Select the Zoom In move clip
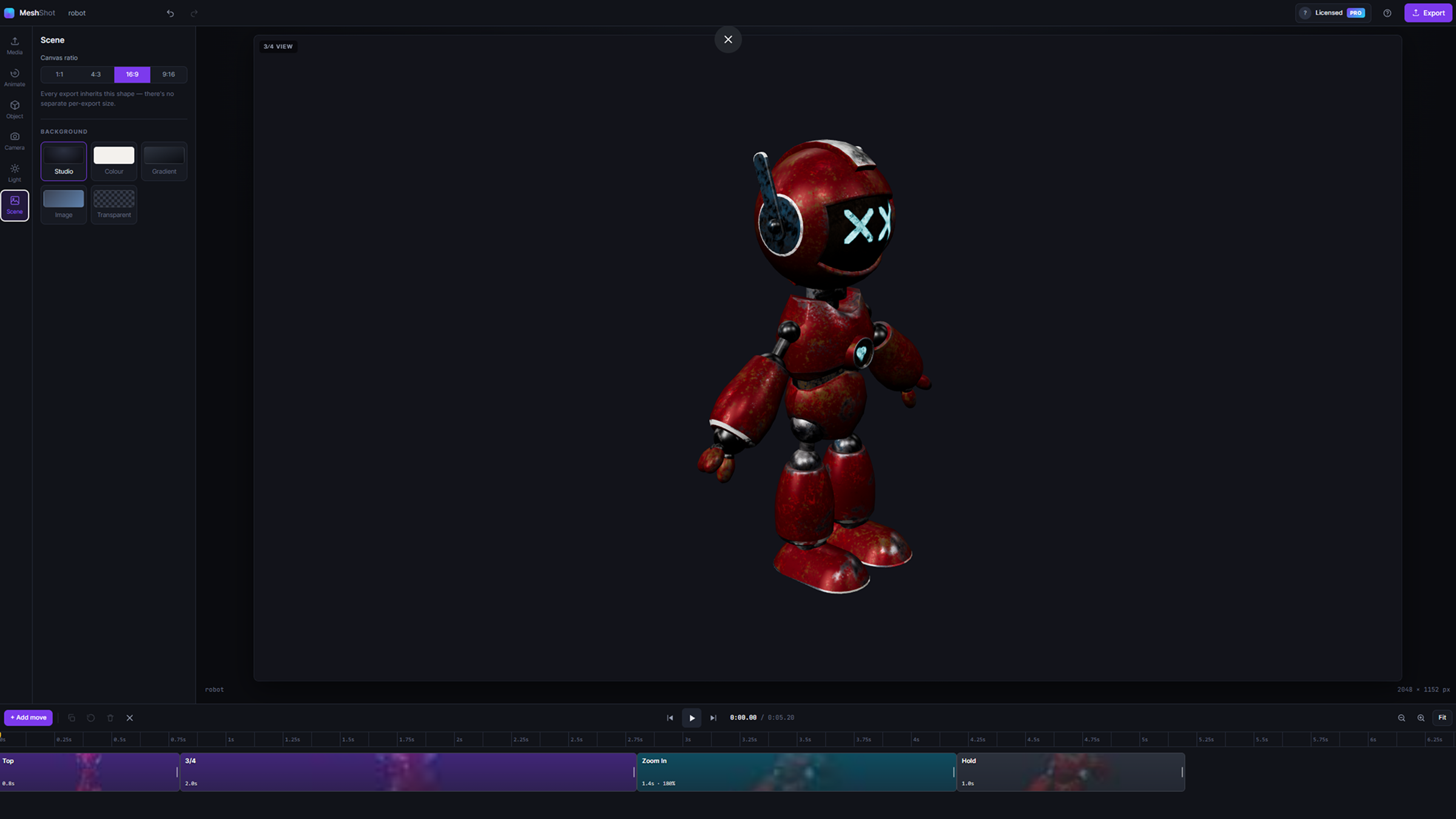 click(797, 772)
